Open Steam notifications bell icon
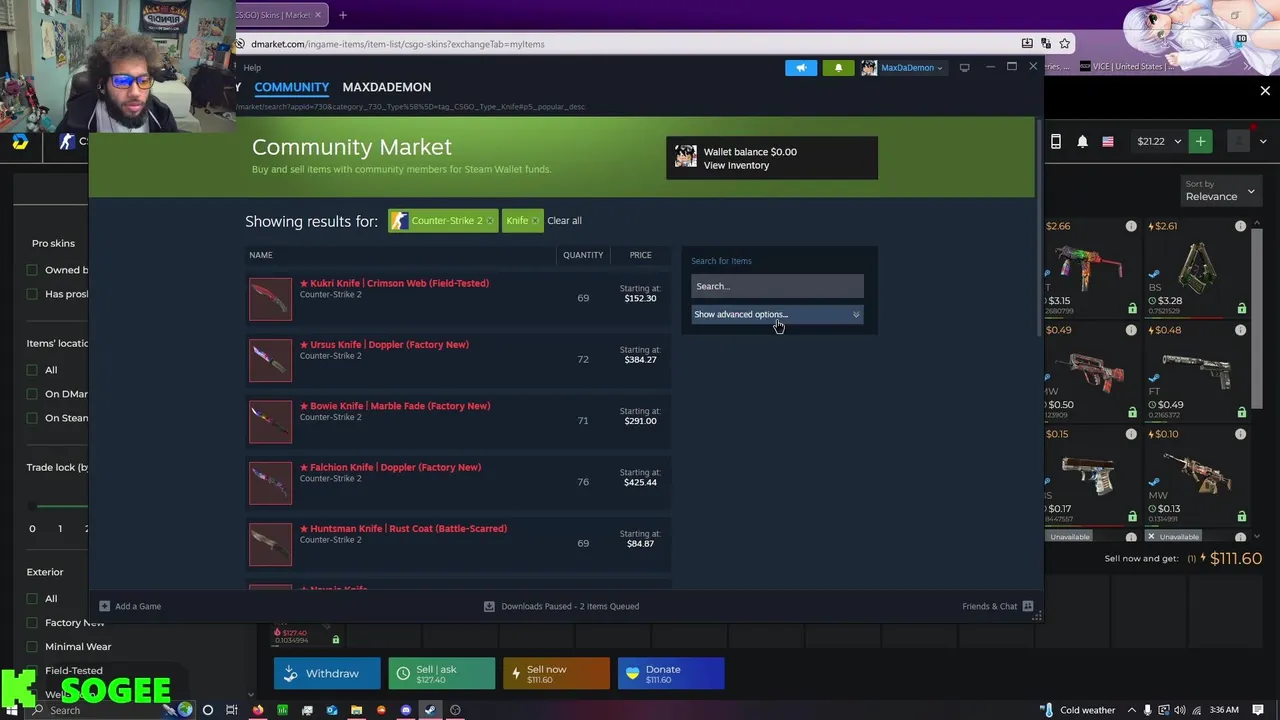The image size is (1280, 720). tap(838, 68)
